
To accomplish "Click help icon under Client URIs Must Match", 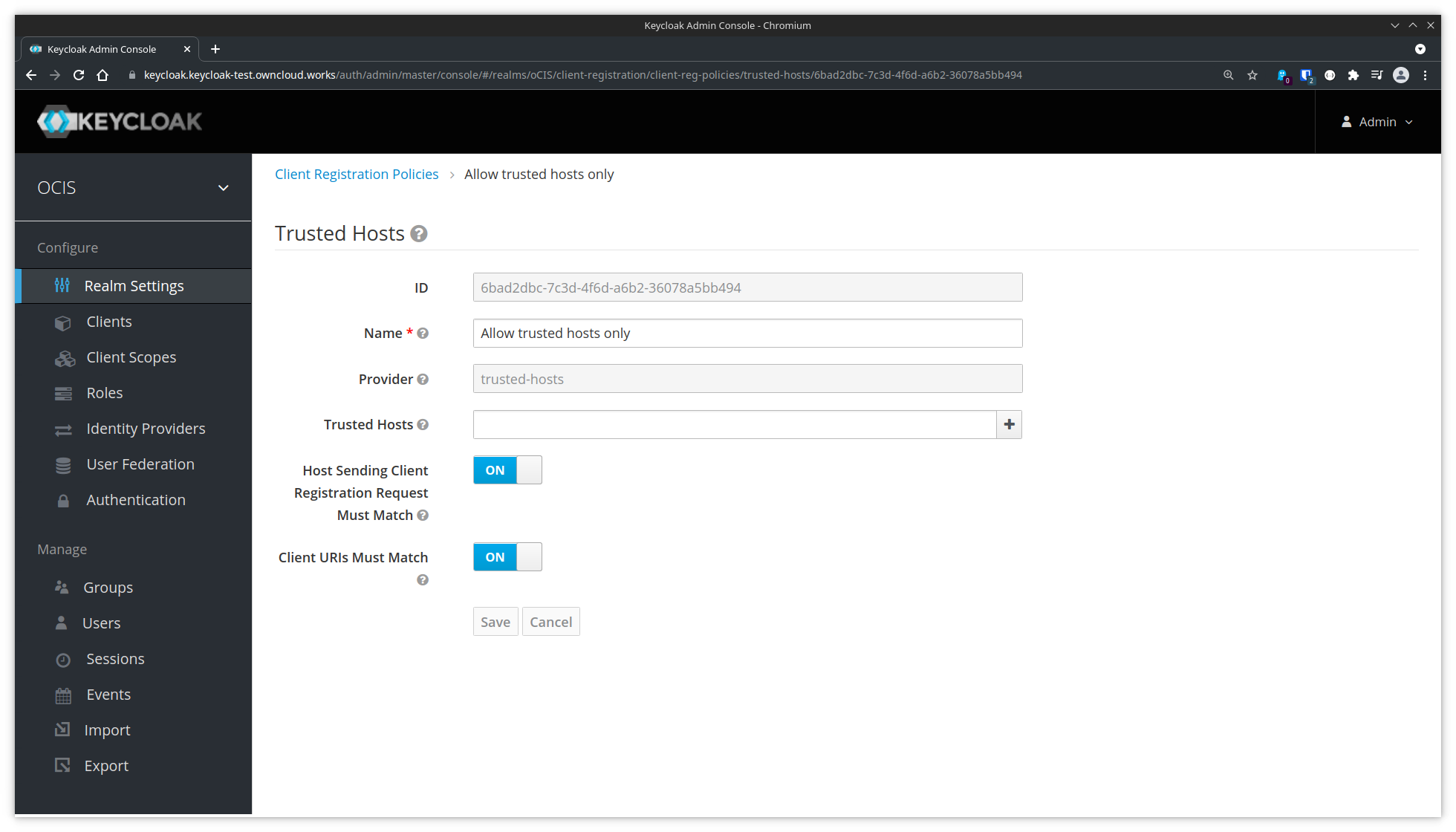I will 423,580.
